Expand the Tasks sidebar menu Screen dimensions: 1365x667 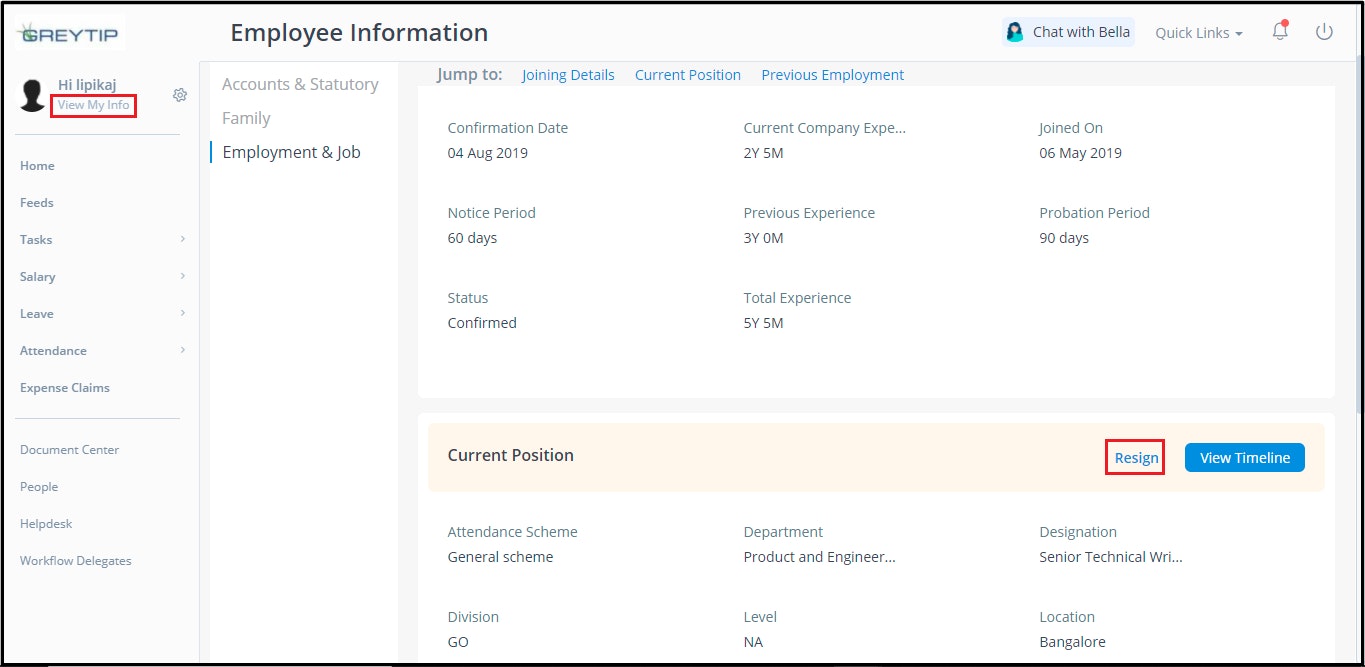click(35, 239)
